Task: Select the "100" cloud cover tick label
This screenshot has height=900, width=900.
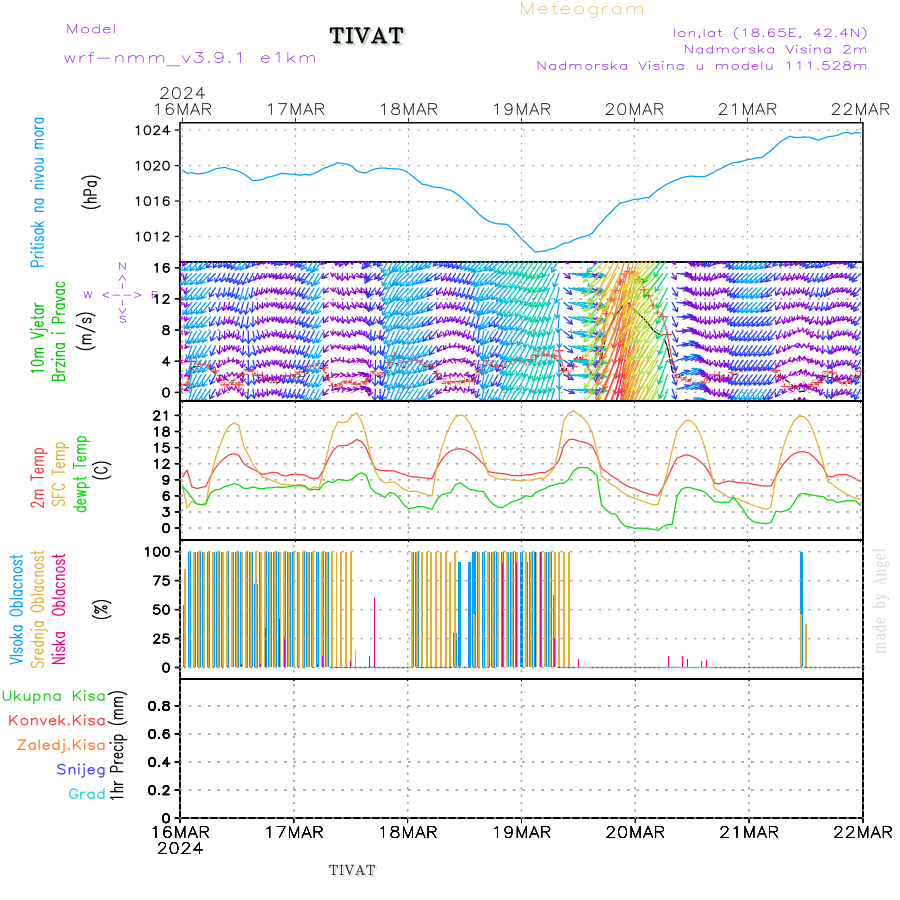Action: click(157, 552)
